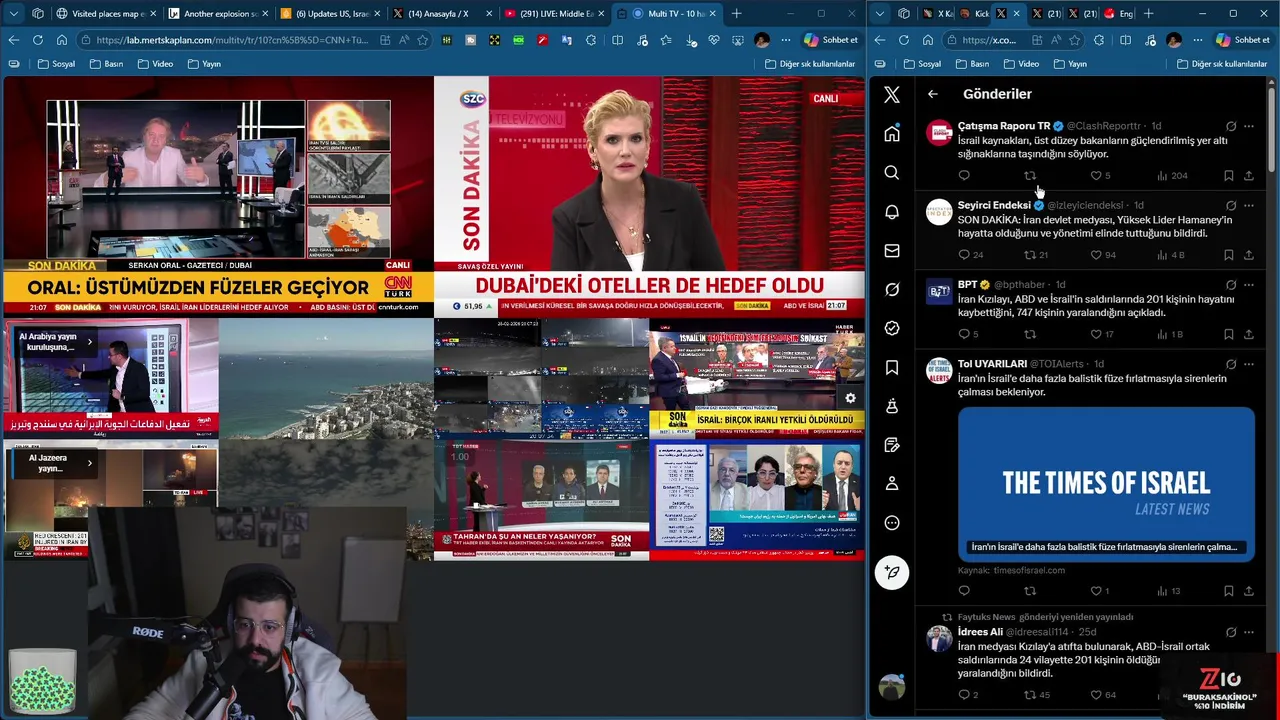Open Grok action on the BPT post

1231,285
